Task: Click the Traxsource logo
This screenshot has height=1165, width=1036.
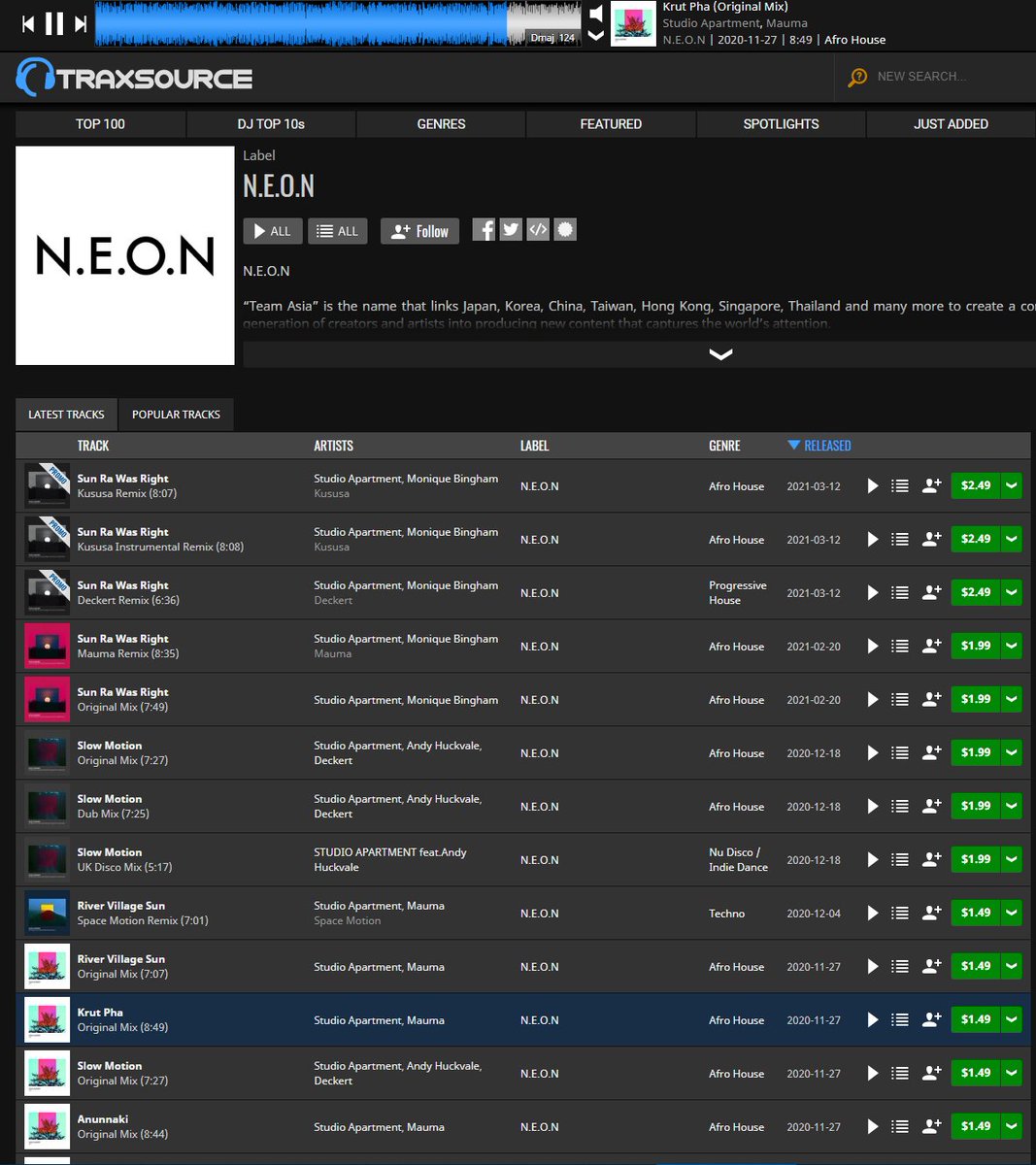Action: pos(134,78)
